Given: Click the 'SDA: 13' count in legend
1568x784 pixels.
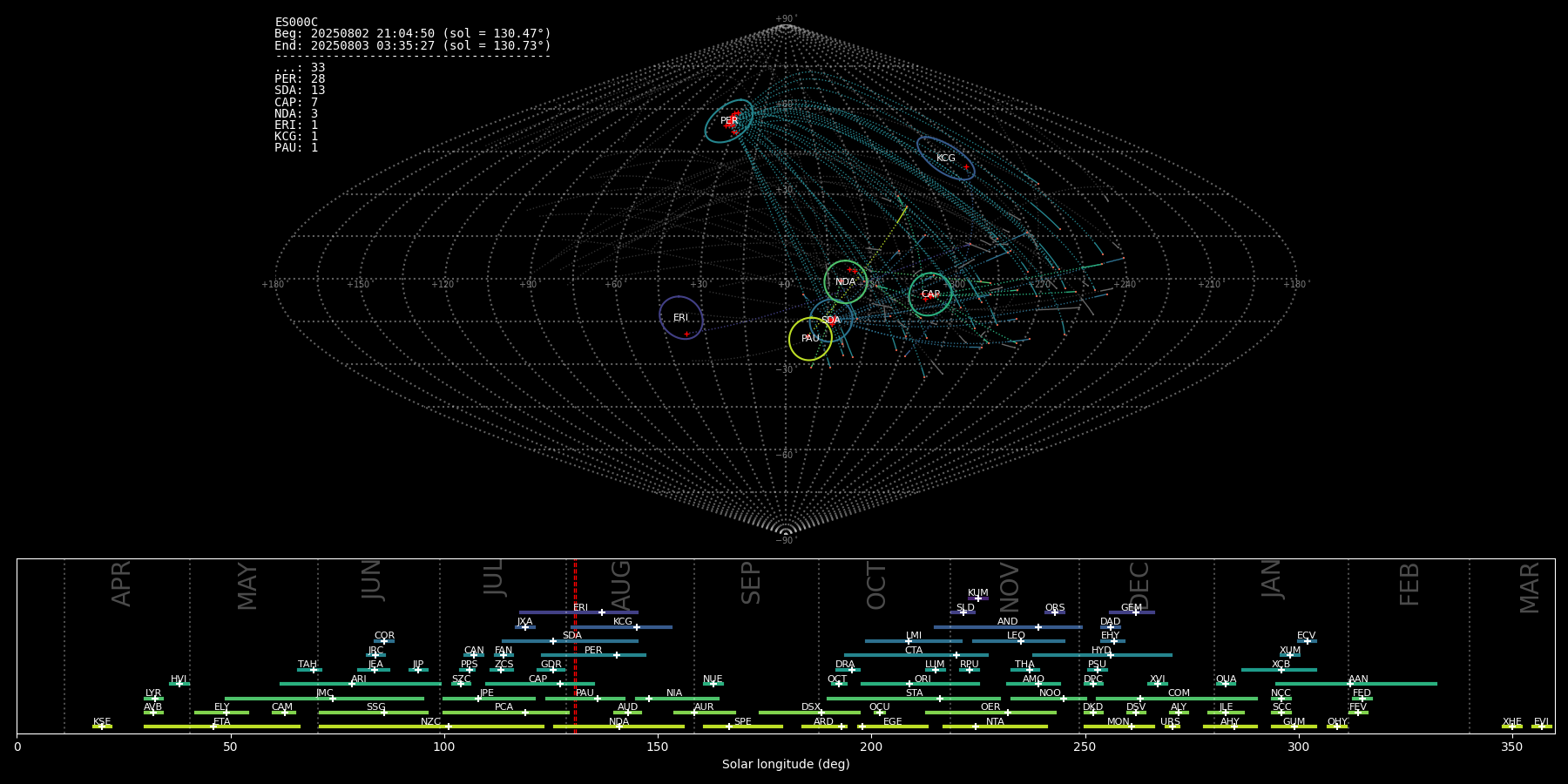Looking at the screenshot, I should click(x=300, y=91).
